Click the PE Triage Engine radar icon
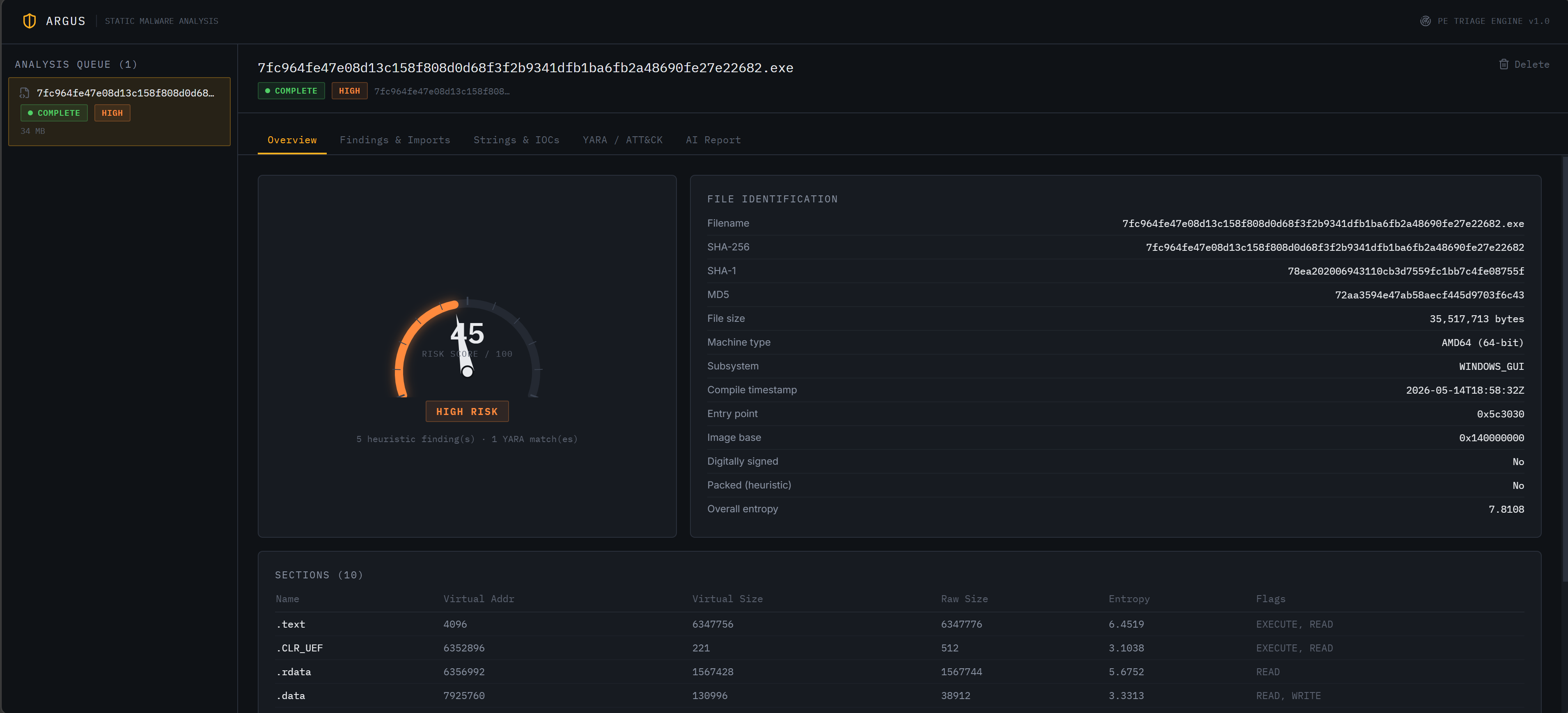The width and height of the screenshot is (1568, 713). coord(1425,21)
